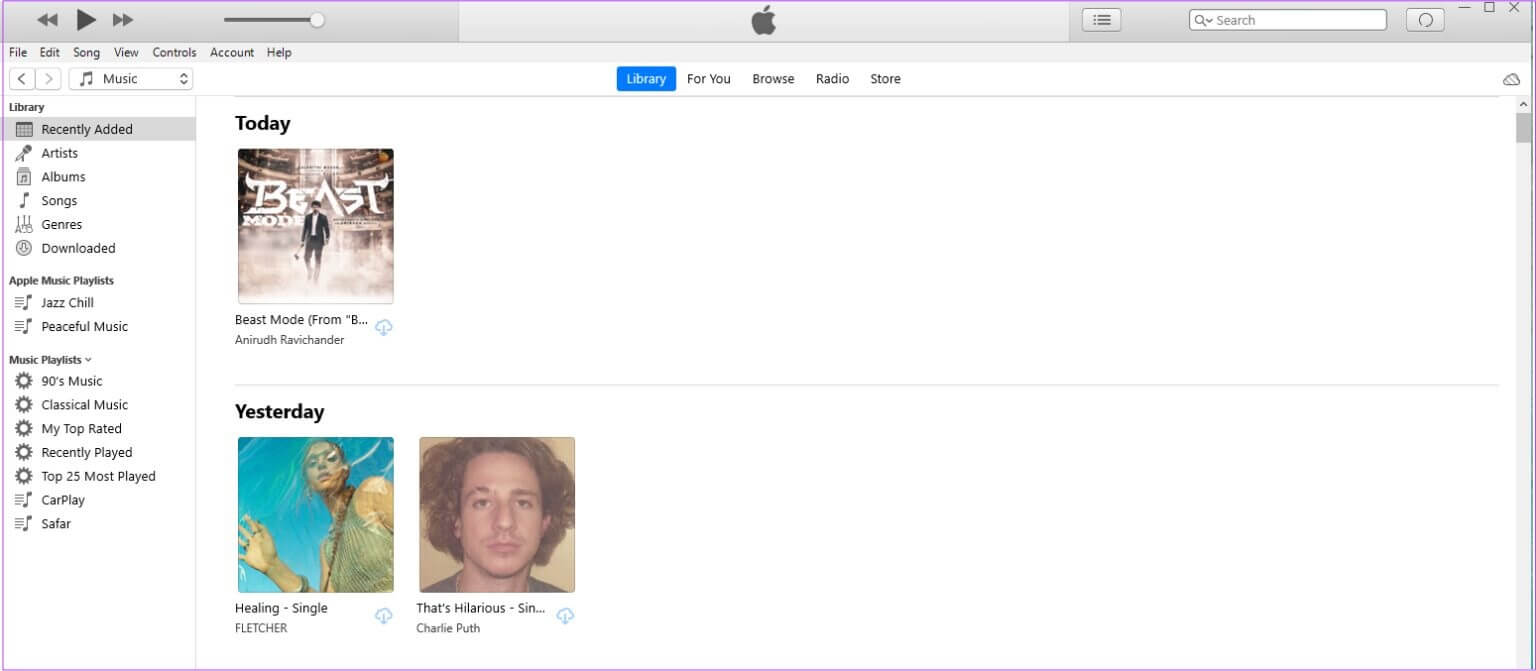Click the volume slider knob
This screenshot has width=1536, height=671.
tap(317, 20)
